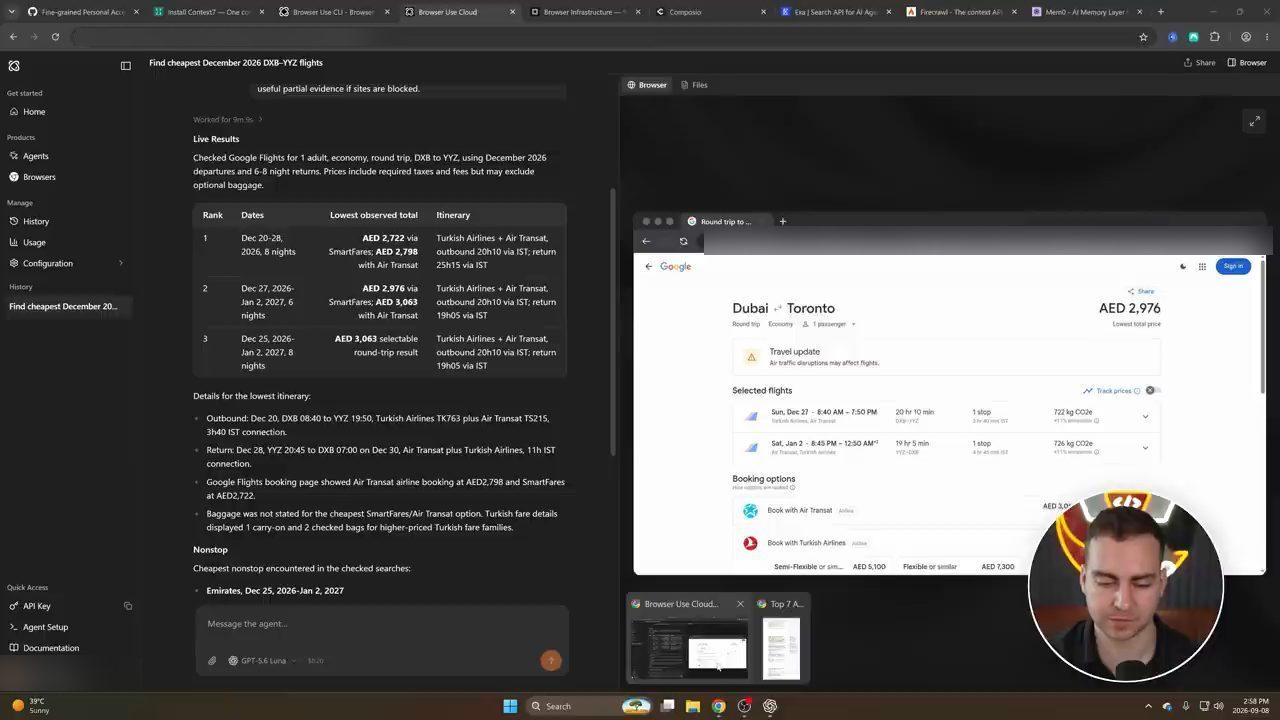Go back with the Google Flights arrow
This screenshot has width=1280, height=720.
(649, 266)
